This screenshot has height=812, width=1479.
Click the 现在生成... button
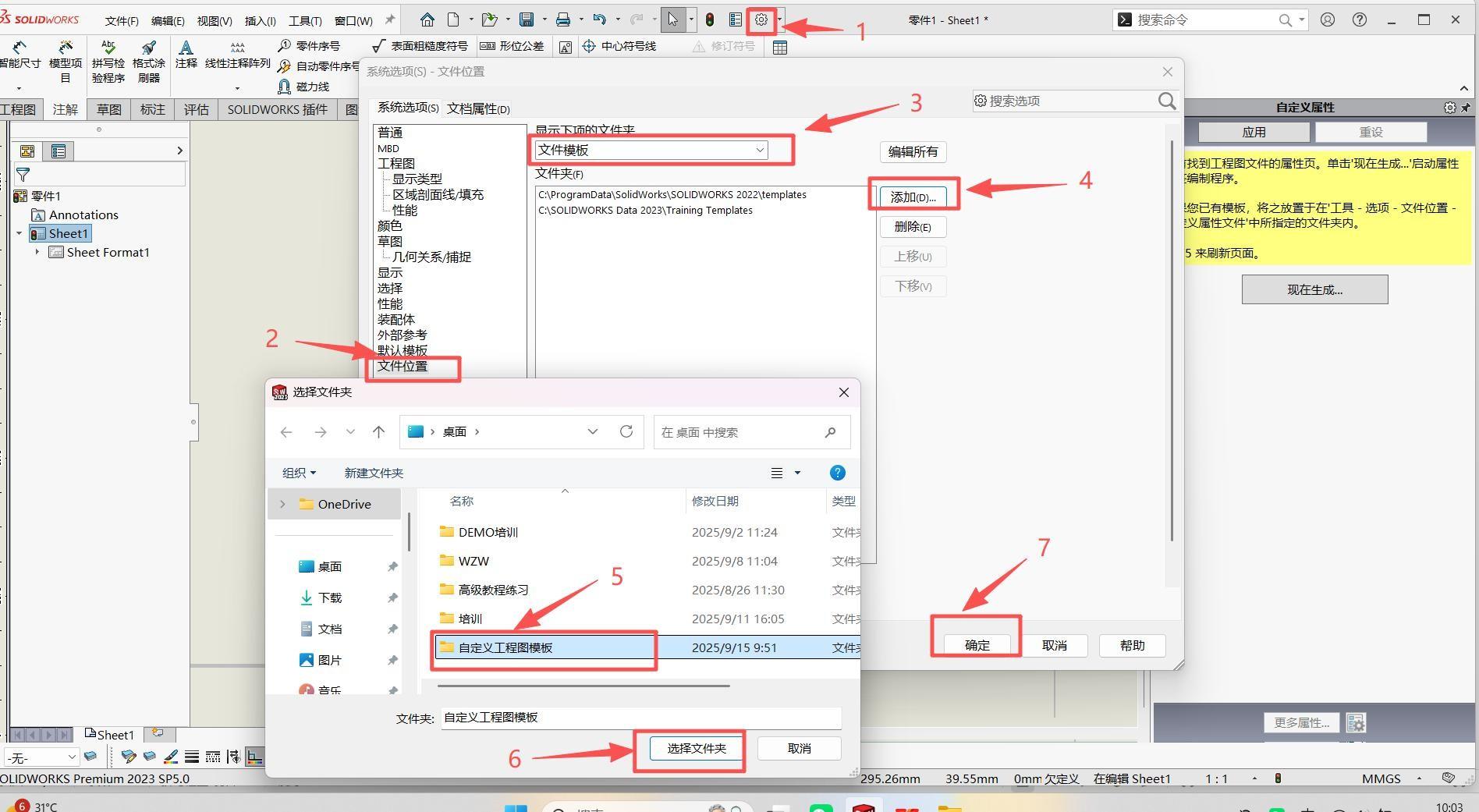[x=1314, y=289]
